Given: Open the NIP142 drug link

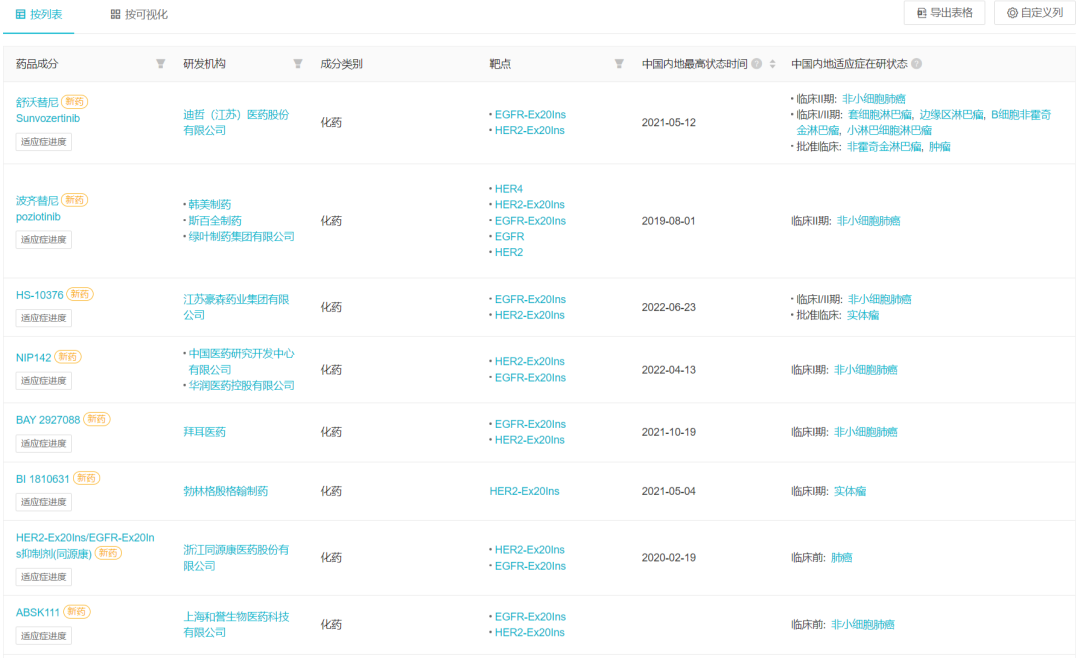Looking at the screenshot, I should click(33, 358).
